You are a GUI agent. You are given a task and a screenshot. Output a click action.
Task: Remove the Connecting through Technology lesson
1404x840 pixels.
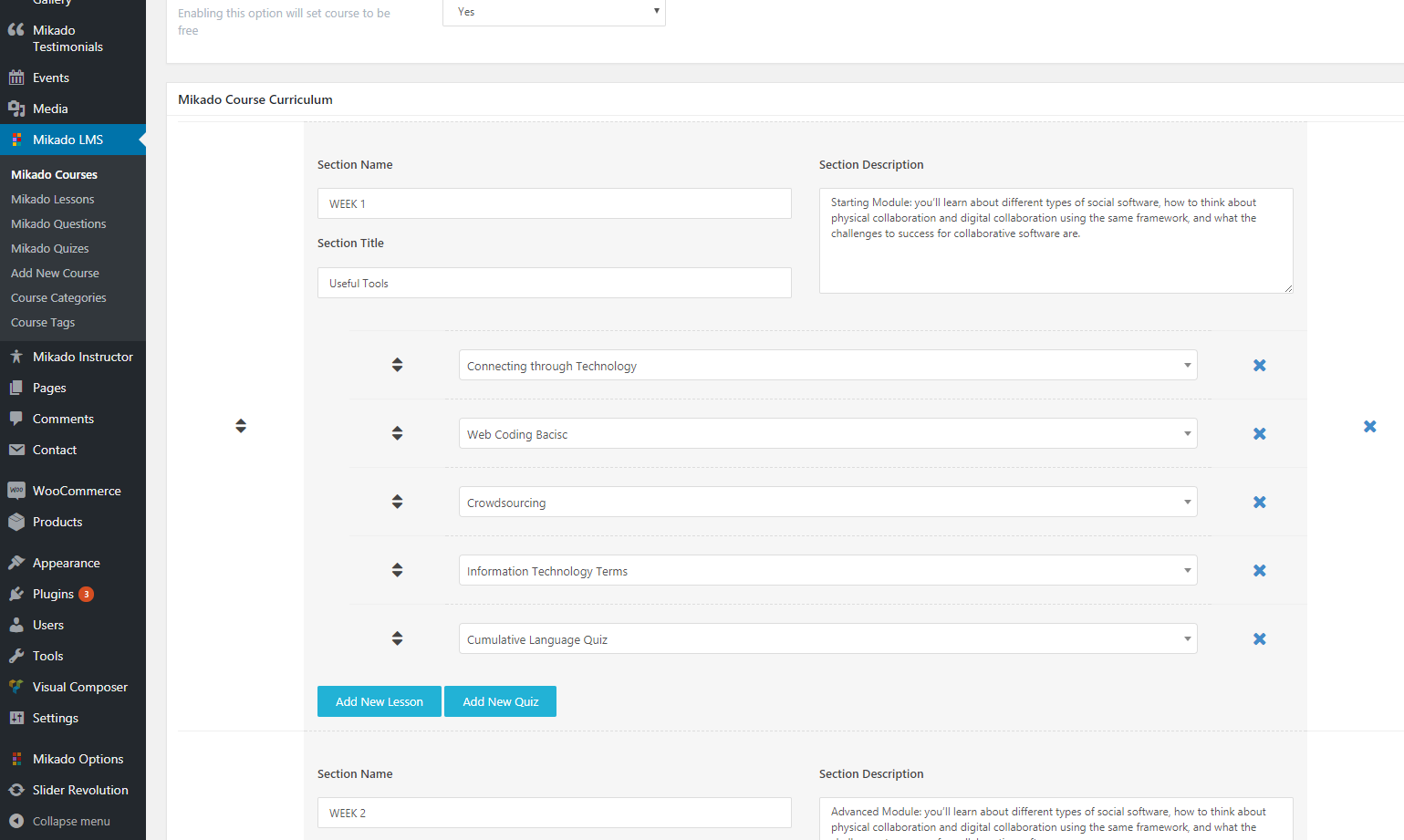click(x=1260, y=365)
